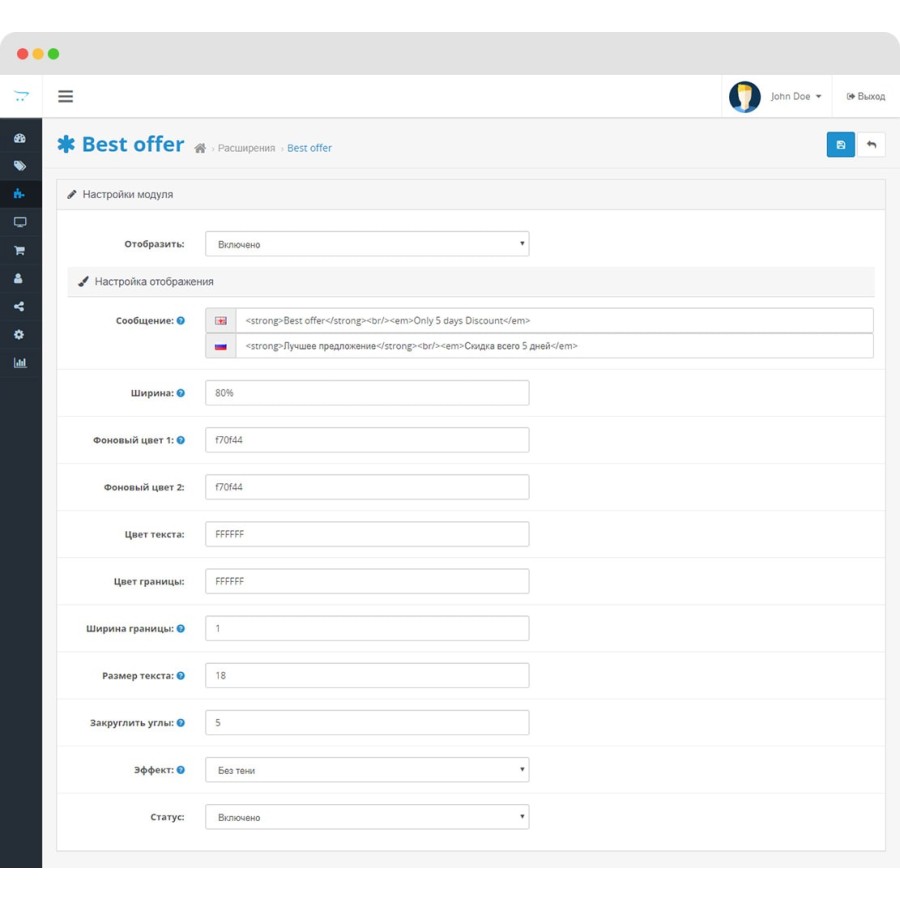The image size is (900, 900).
Task: Open Расширения breadcrumb link
Action: coord(246,148)
